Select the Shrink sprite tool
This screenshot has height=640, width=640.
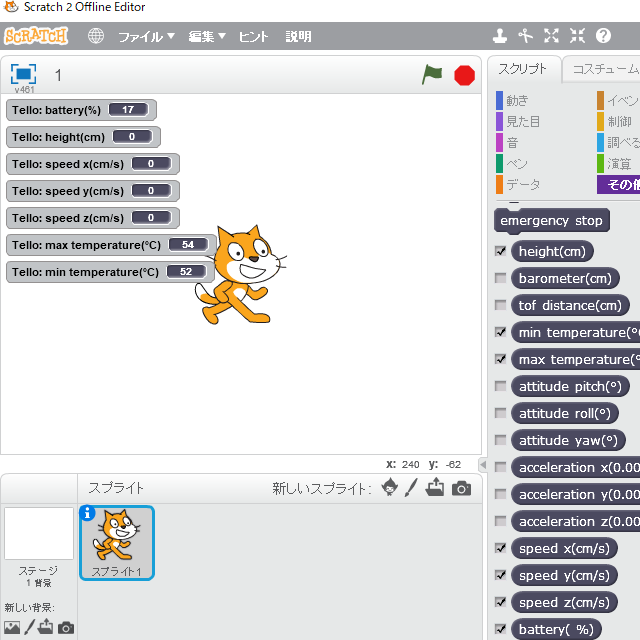pyautogui.click(x=578, y=36)
